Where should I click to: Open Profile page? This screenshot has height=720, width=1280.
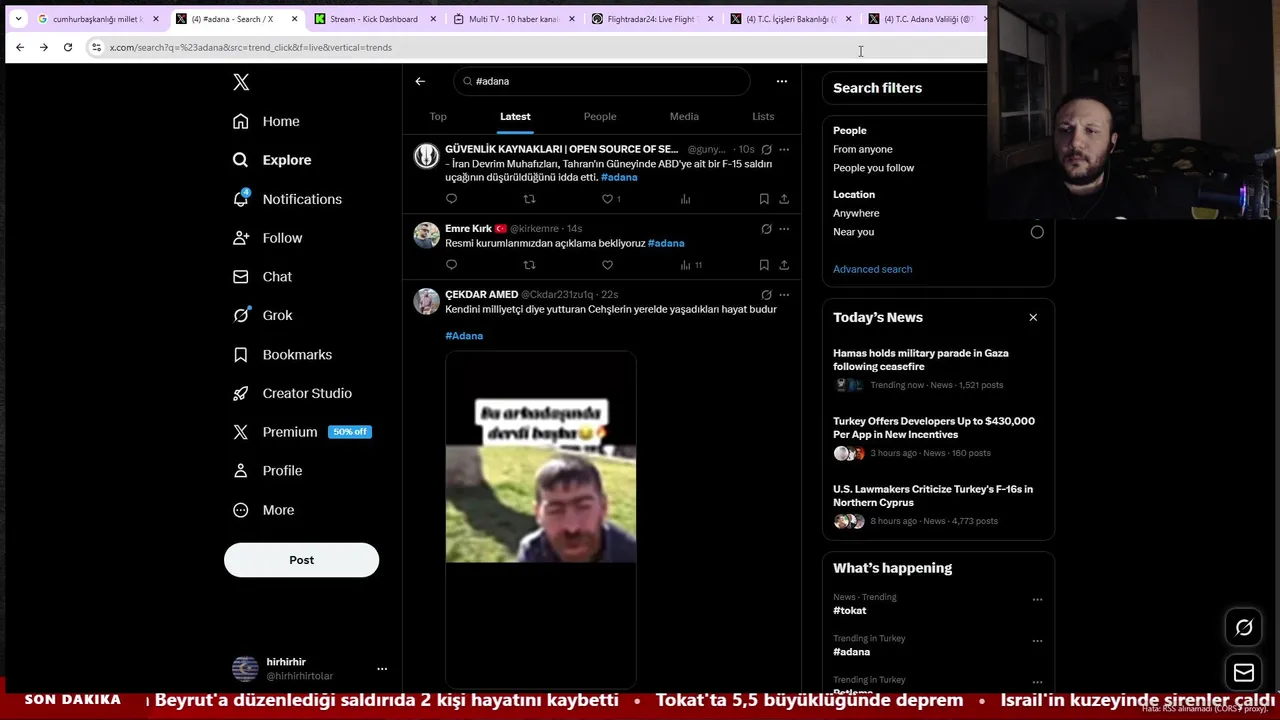pos(267,471)
